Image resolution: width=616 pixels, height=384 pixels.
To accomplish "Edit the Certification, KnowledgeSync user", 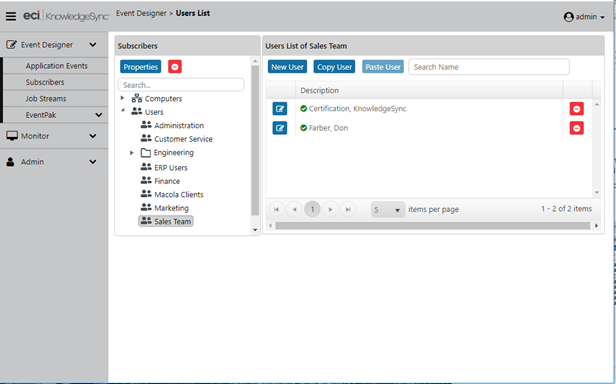I will [x=280, y=108].
